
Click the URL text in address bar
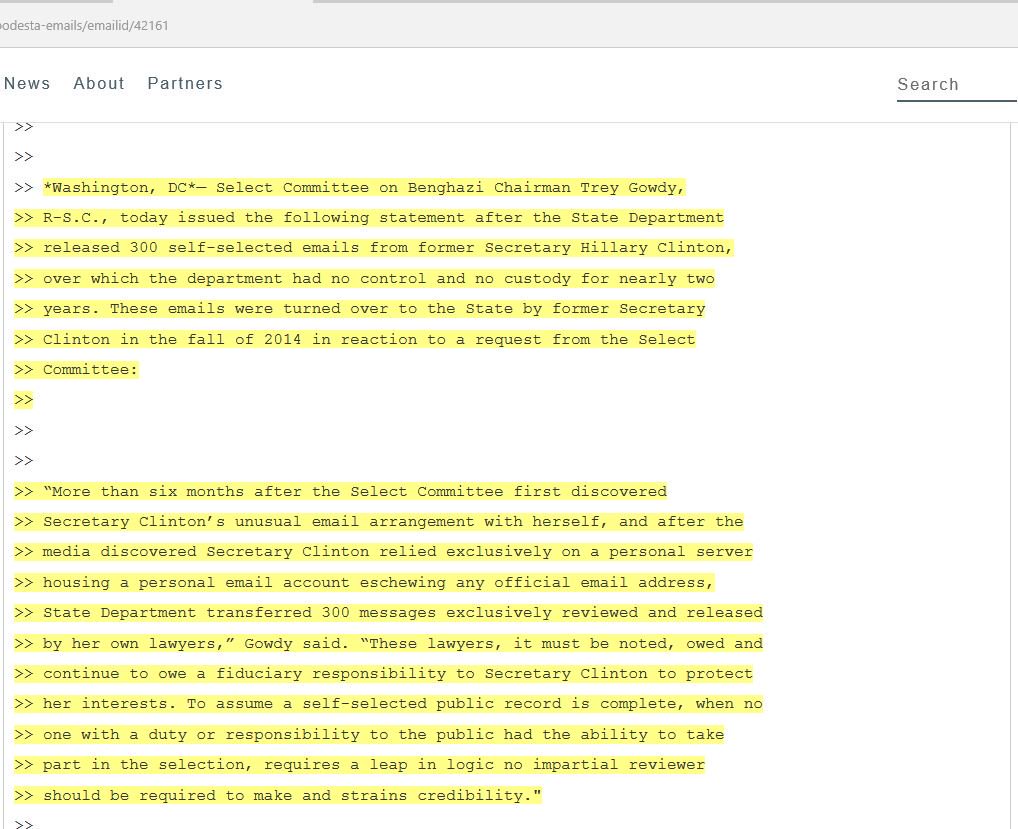click(x=84, y=26)
